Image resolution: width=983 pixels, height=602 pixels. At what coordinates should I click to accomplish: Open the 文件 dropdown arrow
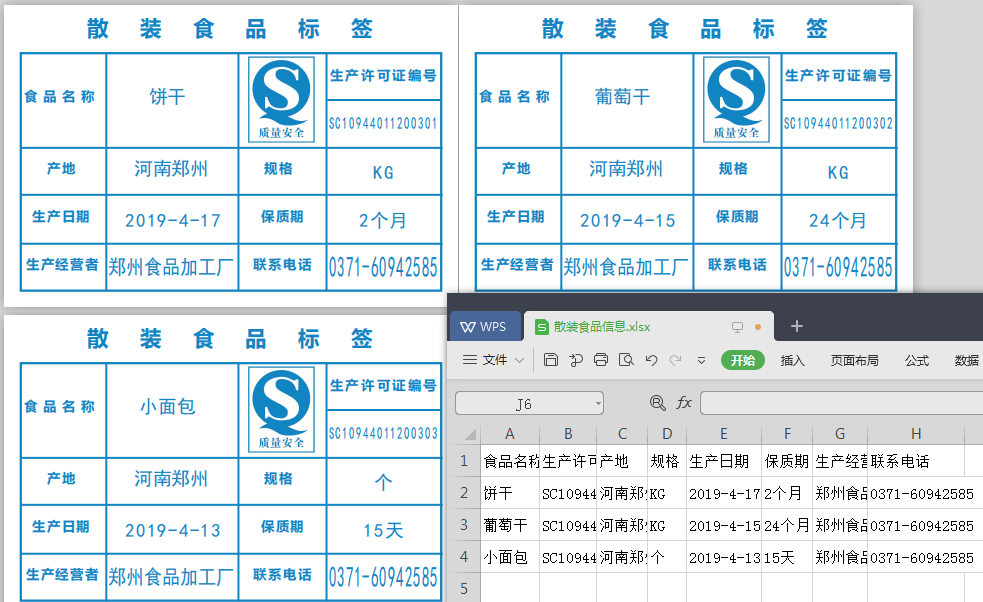pyautogui.click(x=521, y=361)
